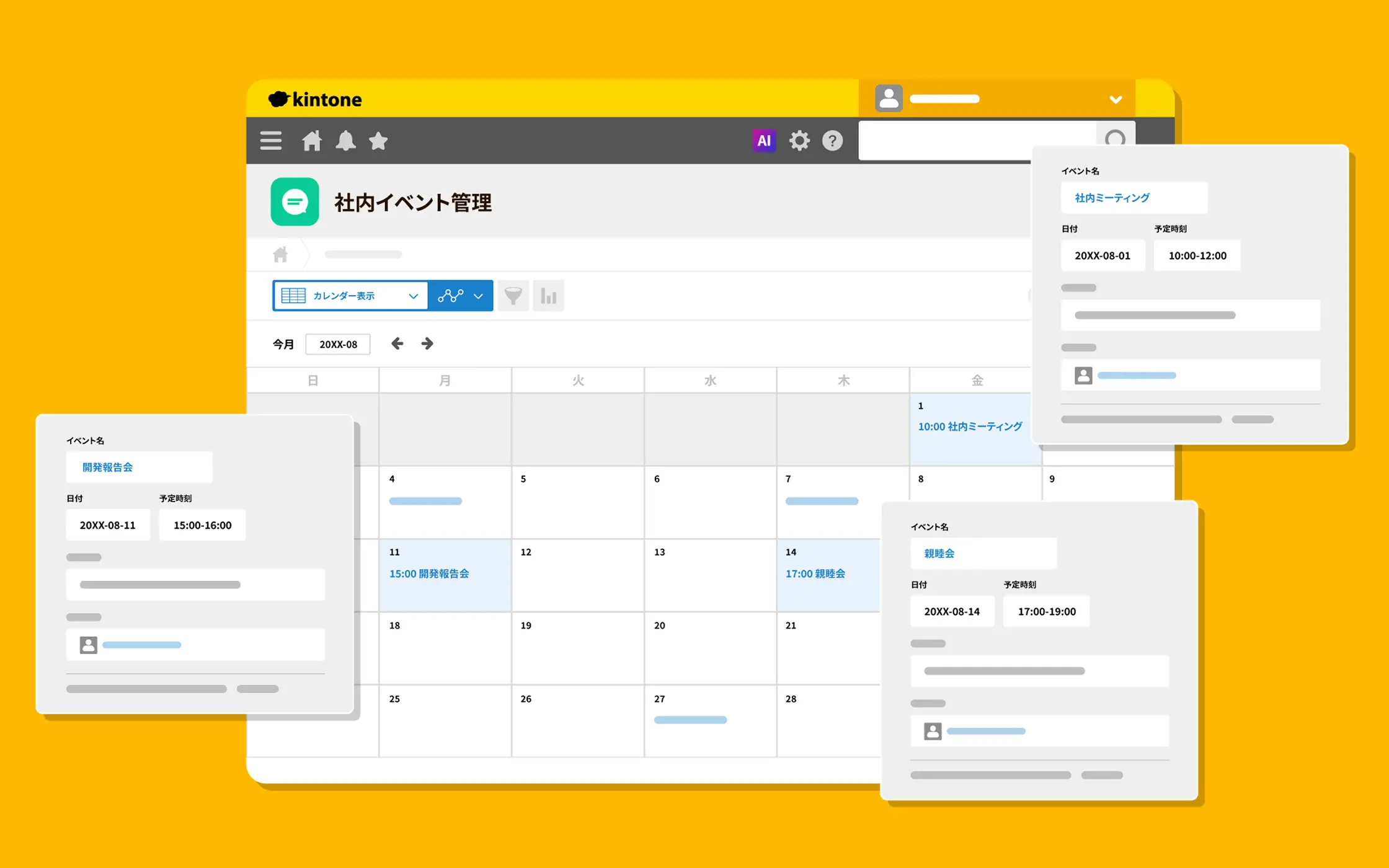Go to the portal home icon
Viewport: 1389px width, 868px height.
tap(312, 141)
